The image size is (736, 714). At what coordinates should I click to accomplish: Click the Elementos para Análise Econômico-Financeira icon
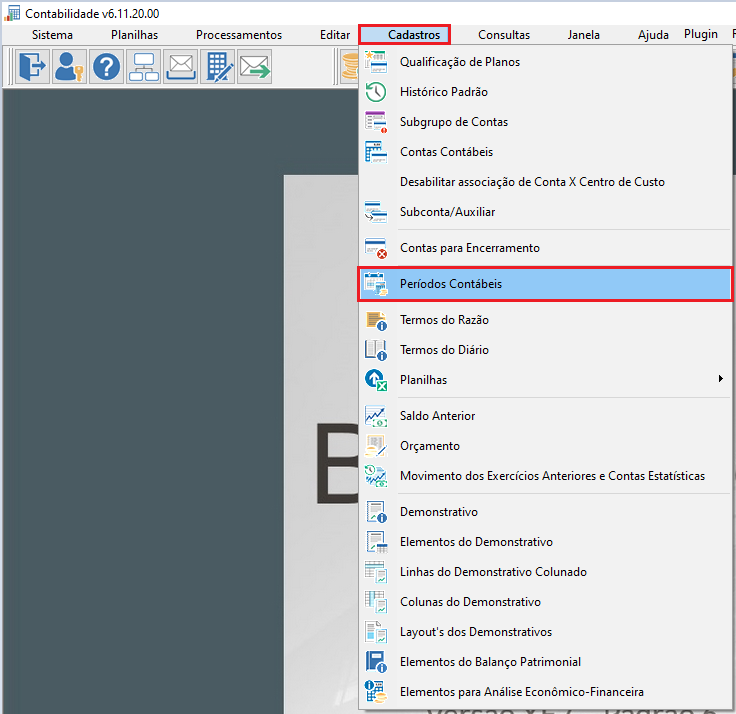click(376, 692)
